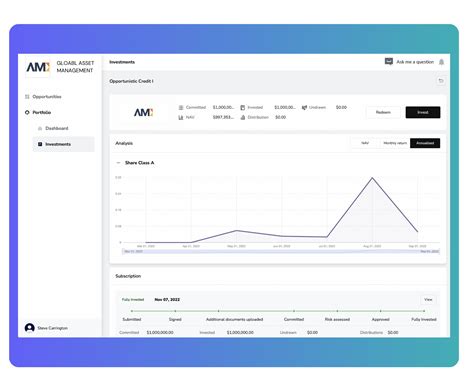Open the Steve Carrington user profile
Screen dimensions: 474x379
pyautogui.click(x=52, y=328)
